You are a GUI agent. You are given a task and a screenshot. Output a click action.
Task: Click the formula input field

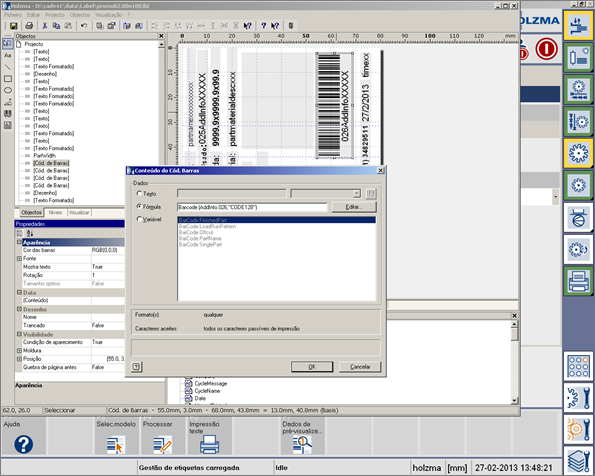pyautogui.click(x=252, y=207)
